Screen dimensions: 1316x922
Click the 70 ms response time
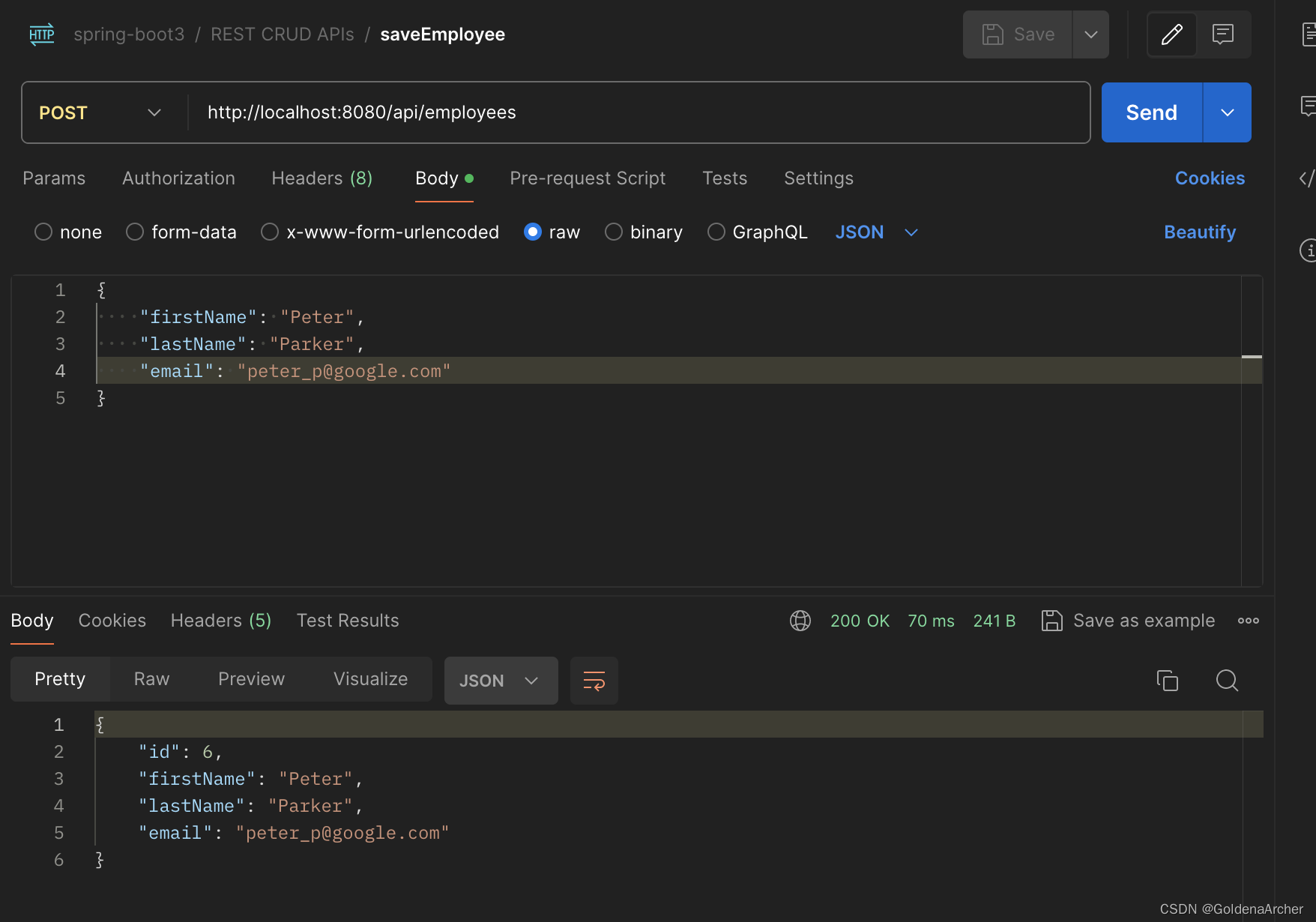[931, 621]
